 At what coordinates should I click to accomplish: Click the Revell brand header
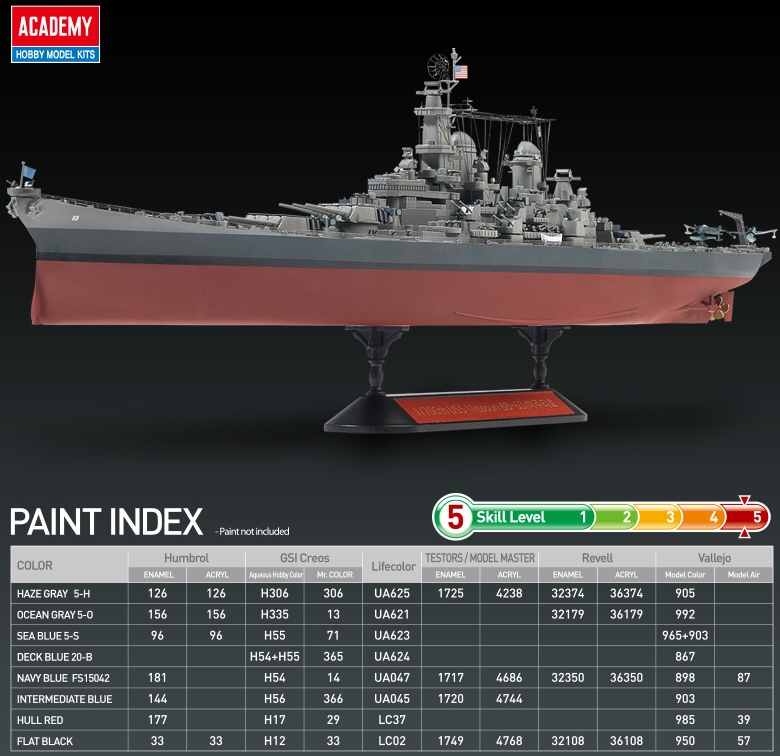pos(597,558)
